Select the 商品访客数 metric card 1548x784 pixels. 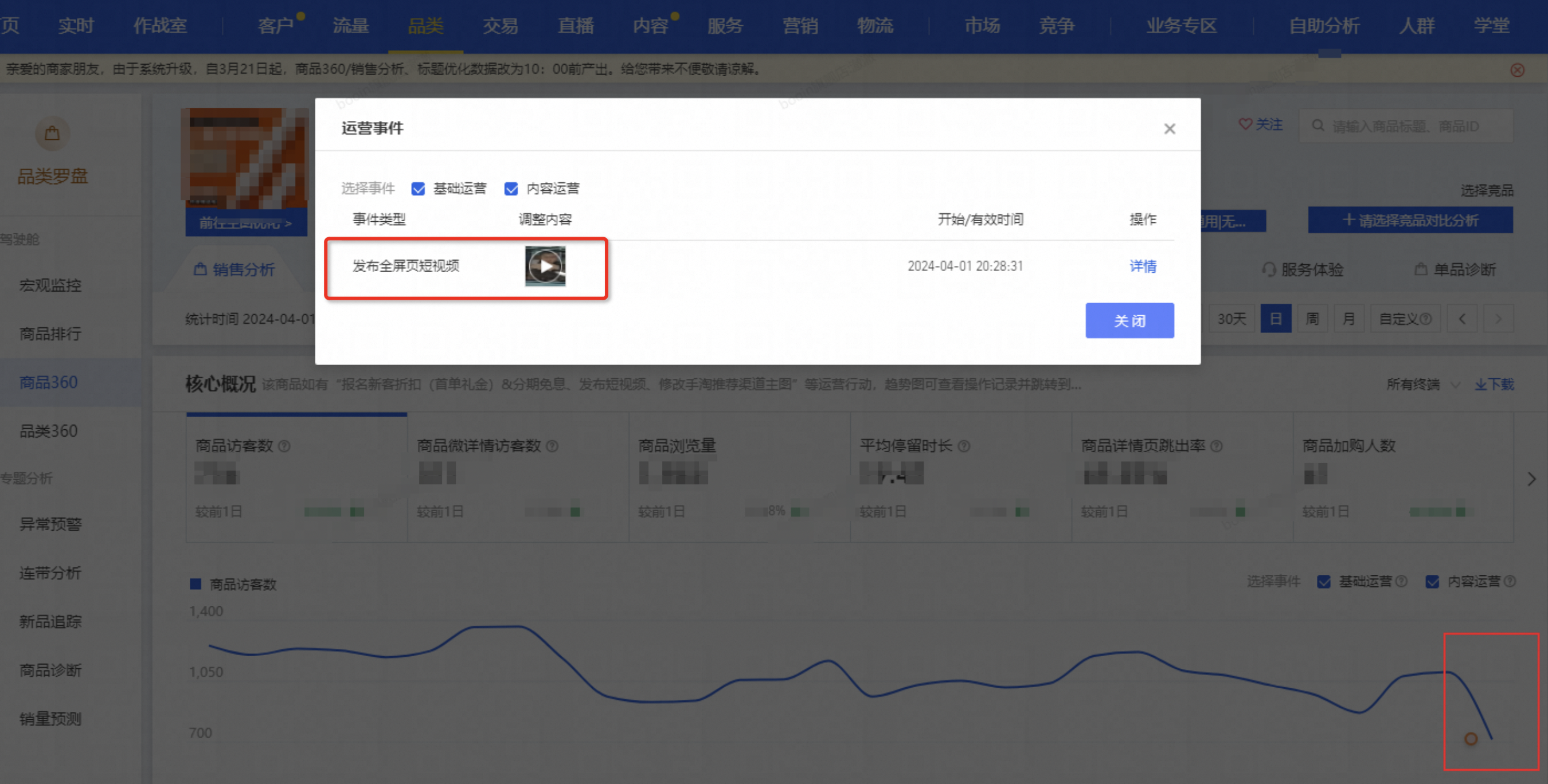[x=296, y=477]
